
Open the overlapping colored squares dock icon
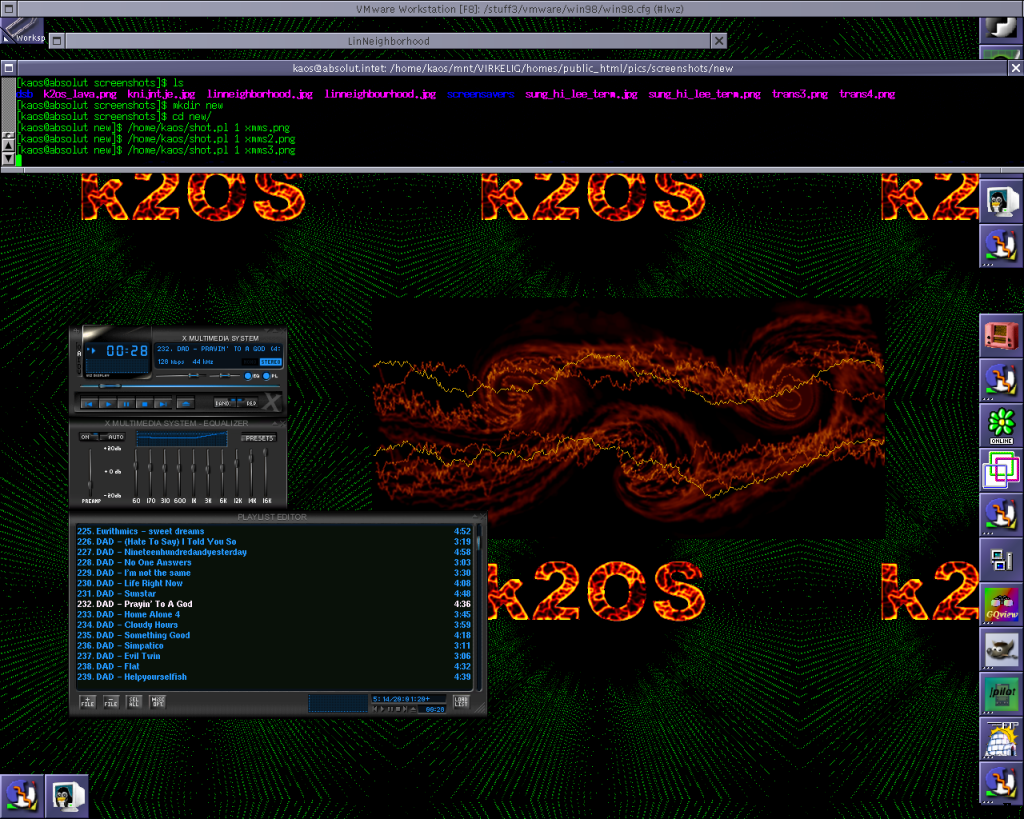coord(1001,470)
